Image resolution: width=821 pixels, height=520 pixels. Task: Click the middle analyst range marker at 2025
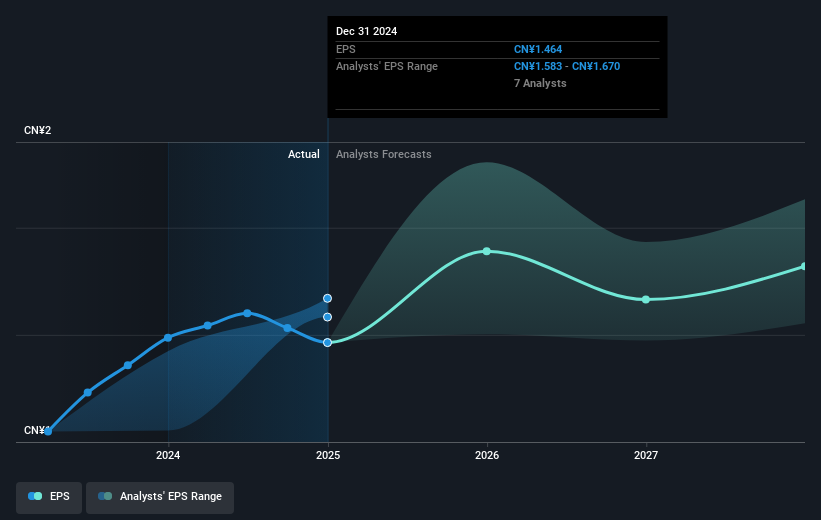(327, 317)
